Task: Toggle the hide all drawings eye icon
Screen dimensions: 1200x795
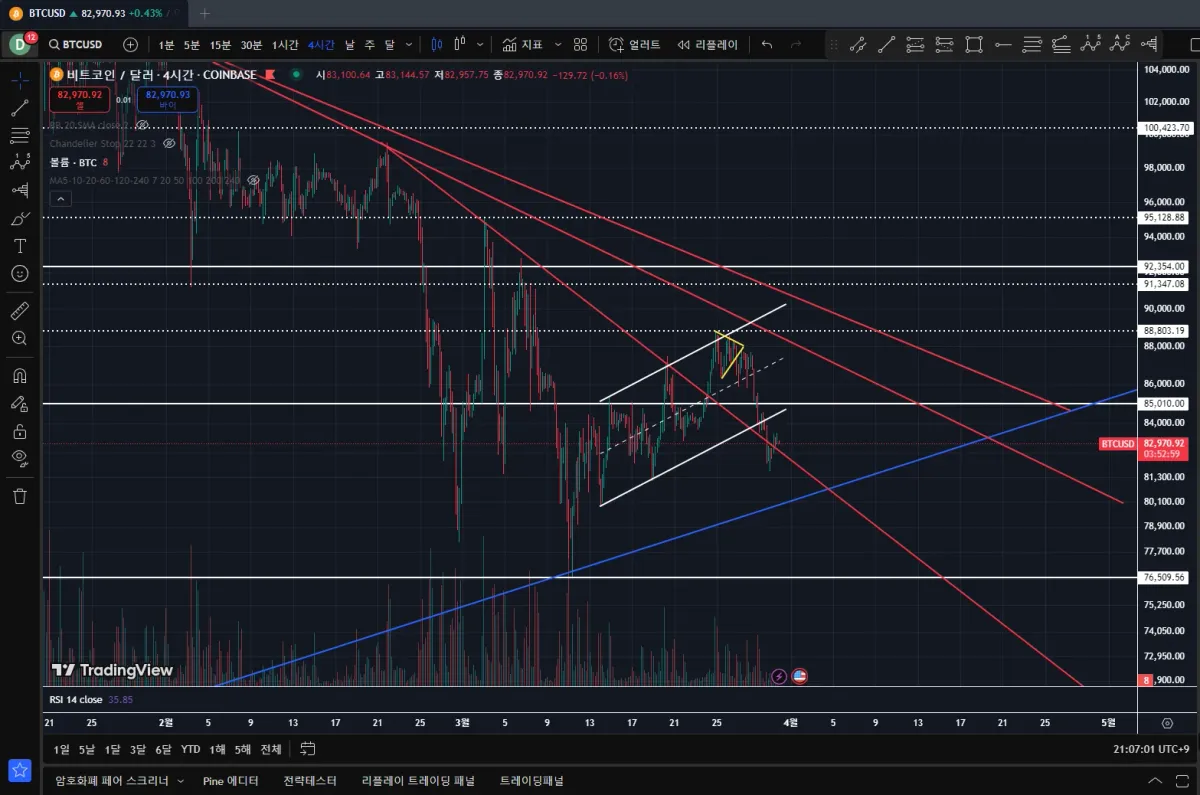Action: [19, 458]
